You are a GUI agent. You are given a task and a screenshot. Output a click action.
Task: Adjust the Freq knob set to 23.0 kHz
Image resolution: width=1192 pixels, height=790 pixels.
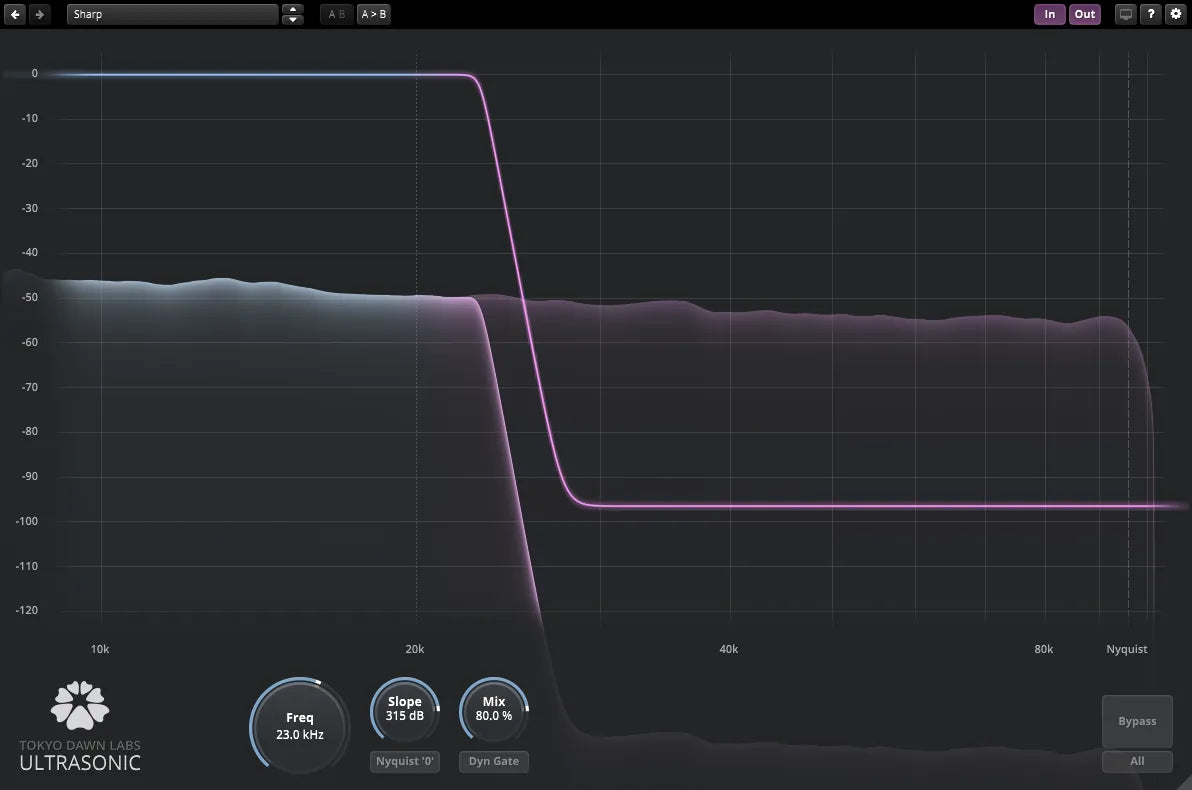click(298, 724)
